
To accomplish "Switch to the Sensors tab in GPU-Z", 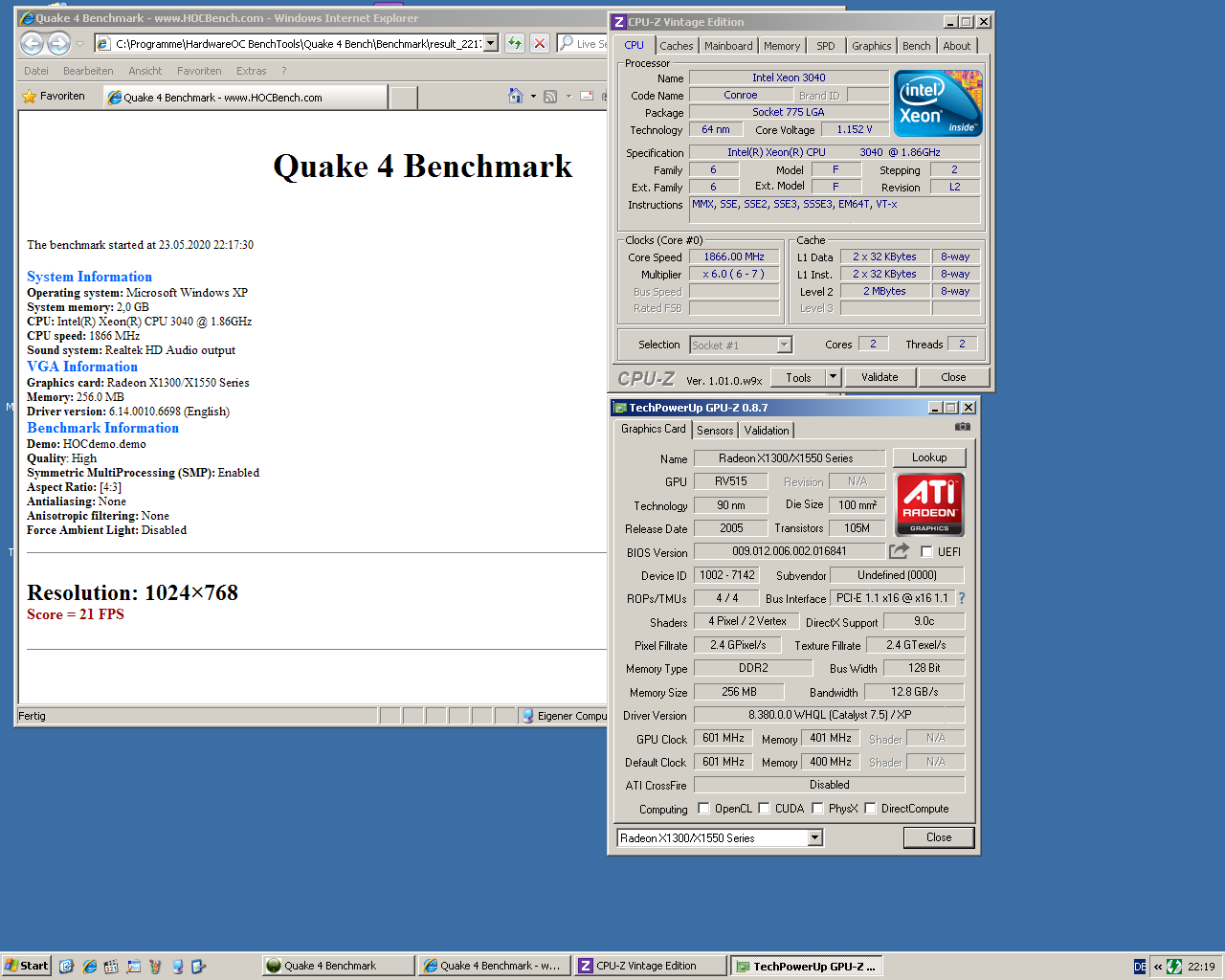I will click(x=715, y=431).
